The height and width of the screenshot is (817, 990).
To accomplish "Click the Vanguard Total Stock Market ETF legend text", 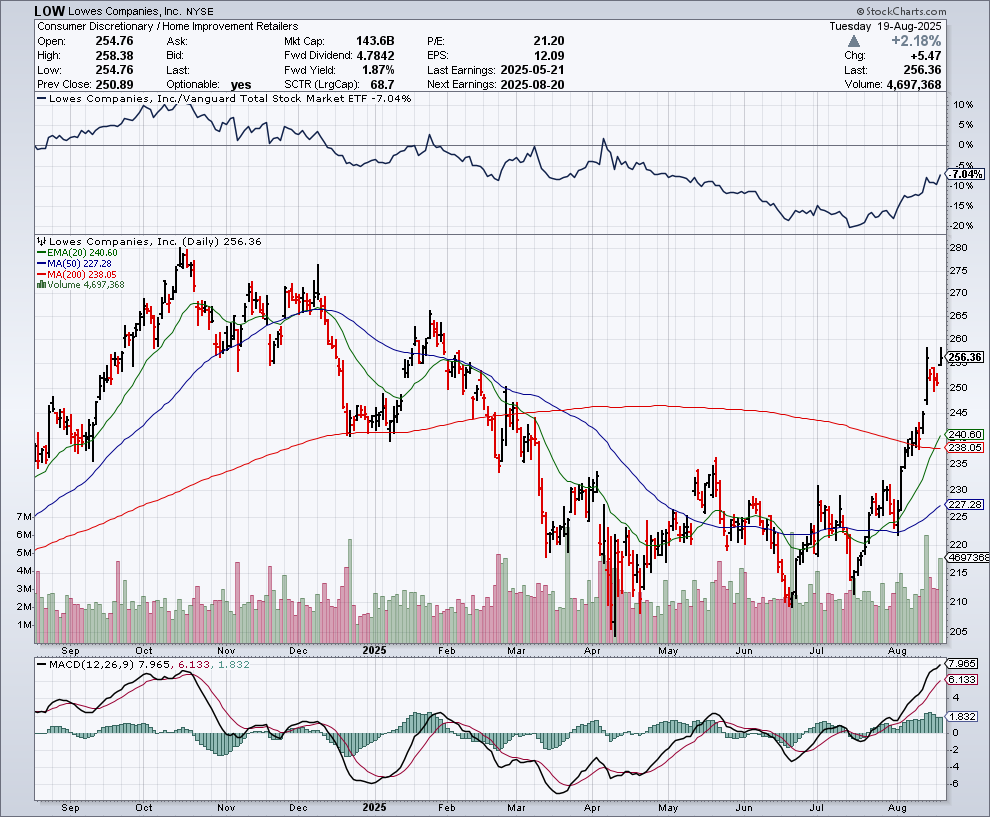I will click(x=230, y=98).
